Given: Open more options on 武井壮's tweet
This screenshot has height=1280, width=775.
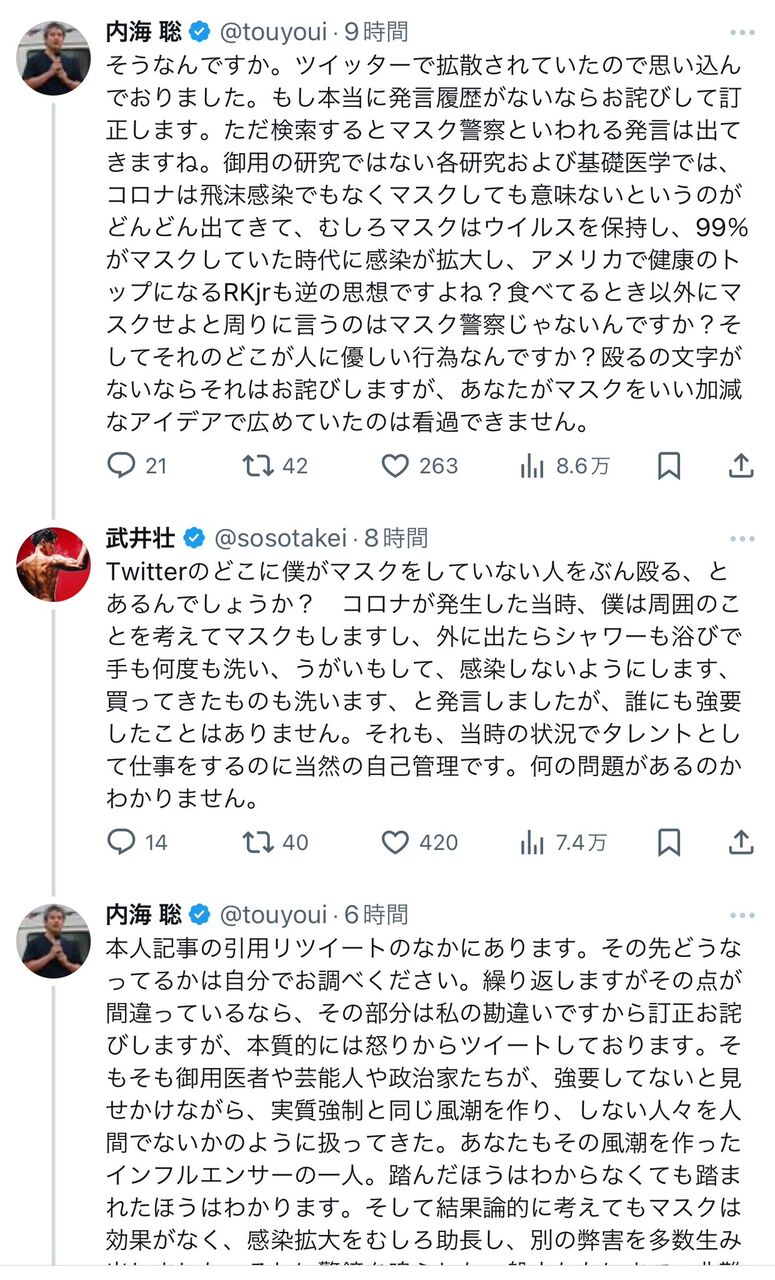Looking at the screenshot, I should tap(741, 538).
